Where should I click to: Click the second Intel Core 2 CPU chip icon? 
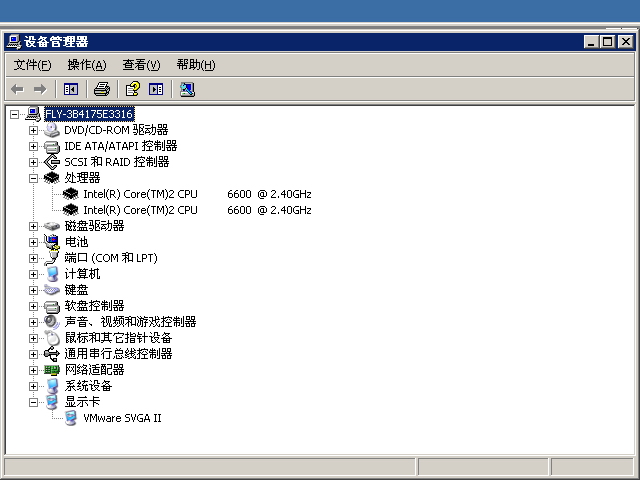pos(71,210)
